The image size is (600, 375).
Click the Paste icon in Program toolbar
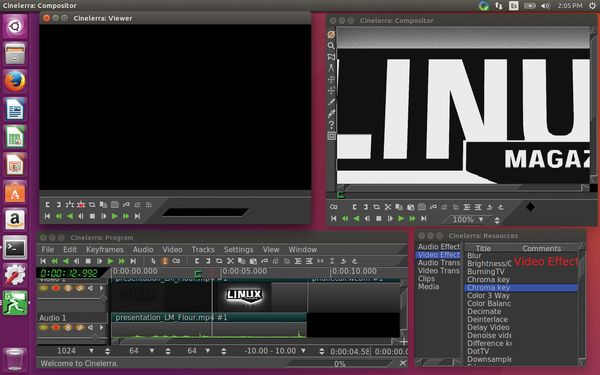[253, 261]
